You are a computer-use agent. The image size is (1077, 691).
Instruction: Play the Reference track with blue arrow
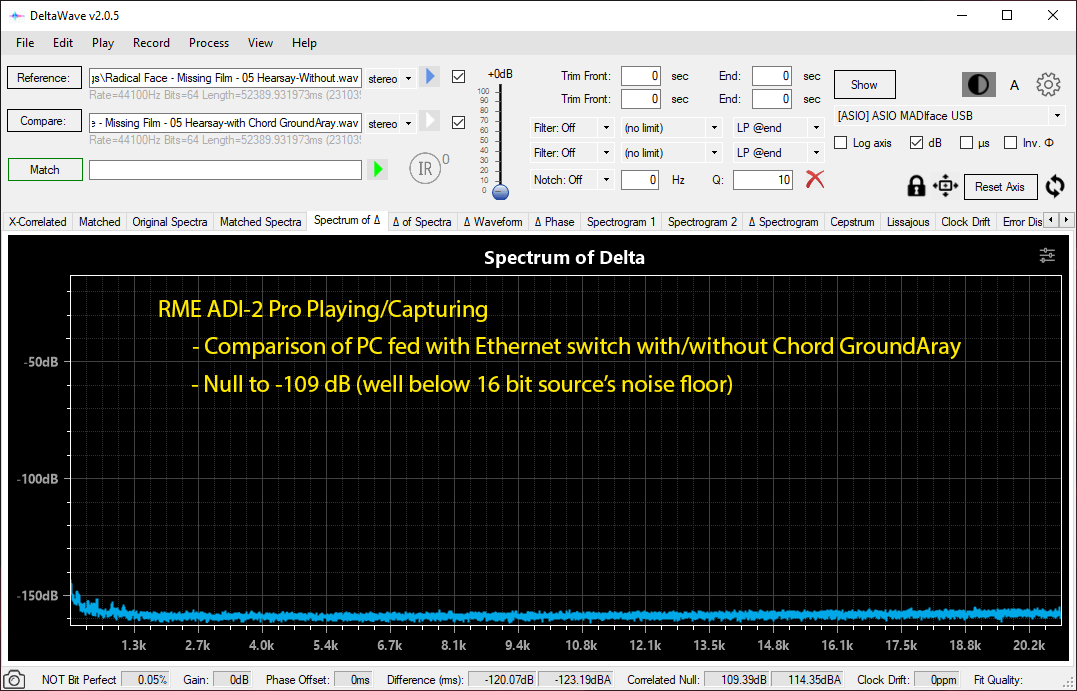point(431,76)
